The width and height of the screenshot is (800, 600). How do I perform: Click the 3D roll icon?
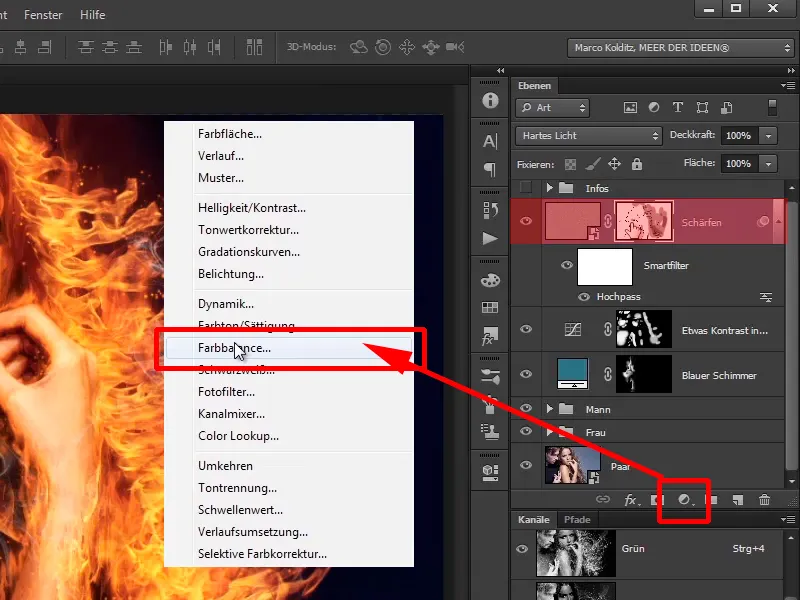[383, 47]
